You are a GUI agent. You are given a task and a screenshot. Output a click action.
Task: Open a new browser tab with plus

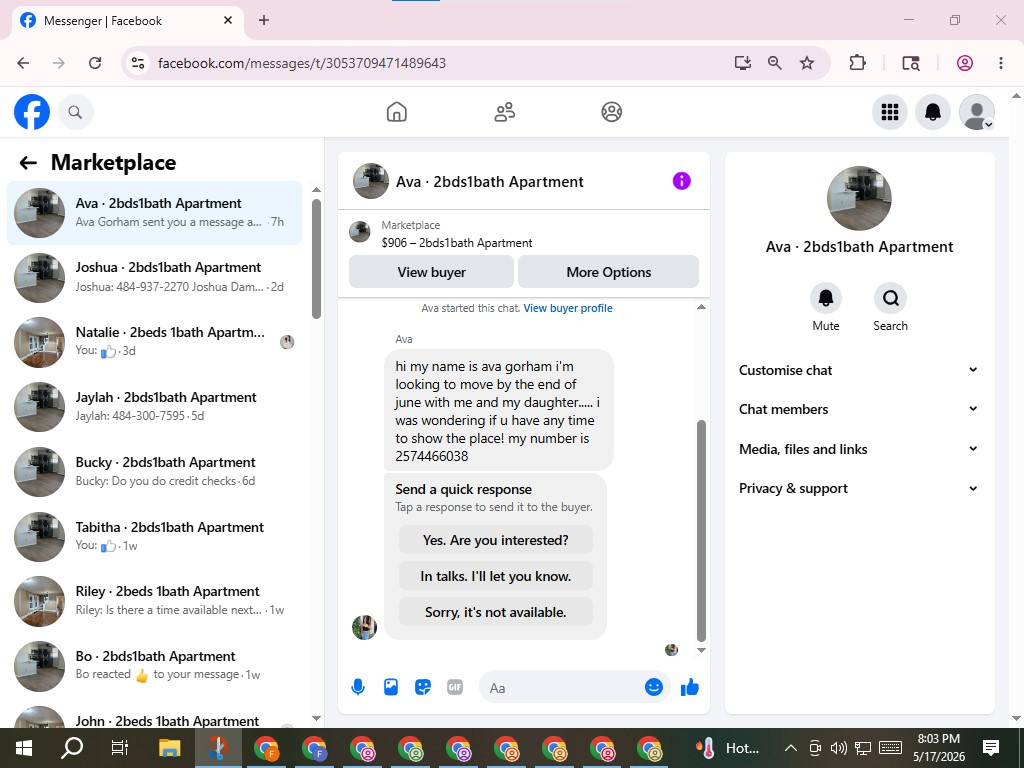click(264, 20)
